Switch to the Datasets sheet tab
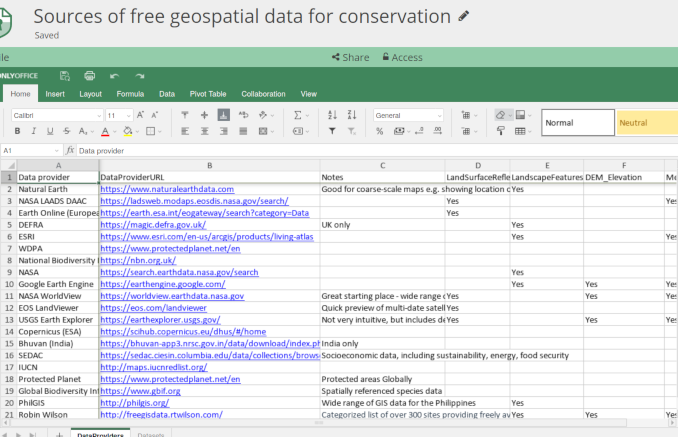 (x=150, y=434)
